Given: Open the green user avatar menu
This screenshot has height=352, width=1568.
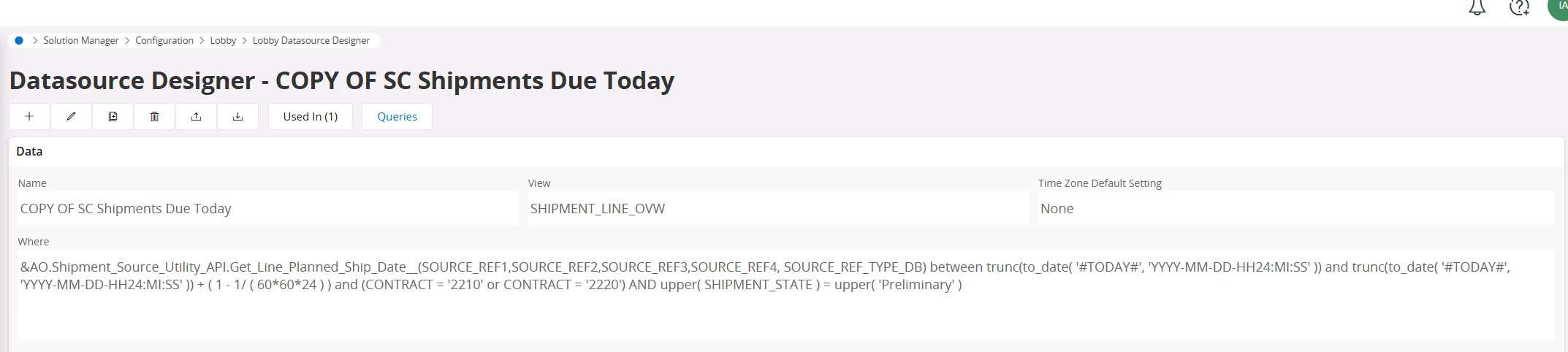Looking at the screenshot, I should click(1559, 8).
